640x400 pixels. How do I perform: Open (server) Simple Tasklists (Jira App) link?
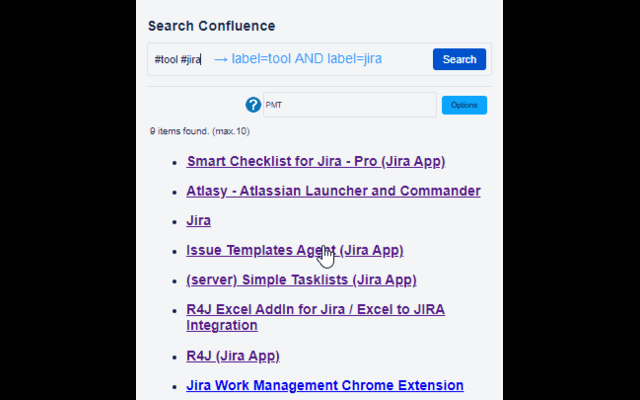(301, 280)
